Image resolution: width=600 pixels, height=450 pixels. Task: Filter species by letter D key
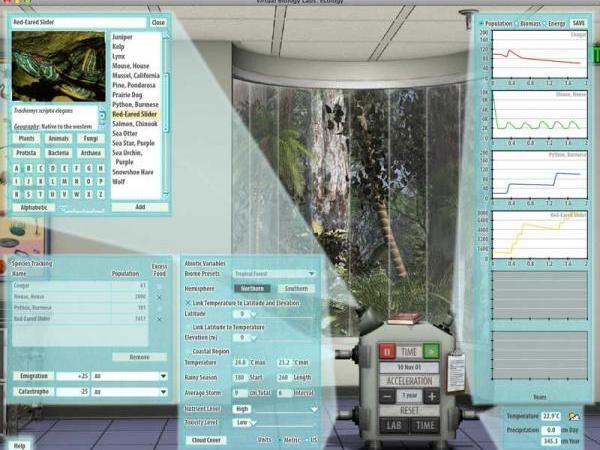53,168
